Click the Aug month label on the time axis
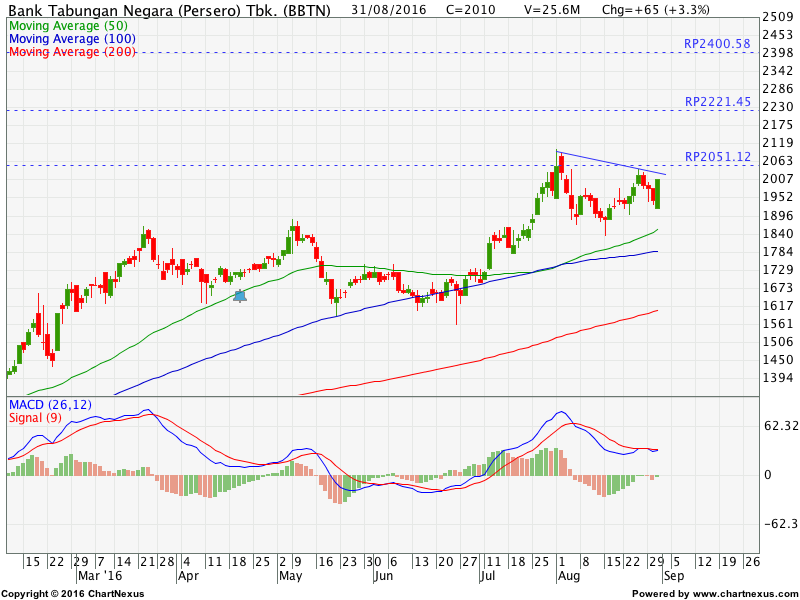The image size is (800, 600). pyautogui.click(x=566, y=577)
